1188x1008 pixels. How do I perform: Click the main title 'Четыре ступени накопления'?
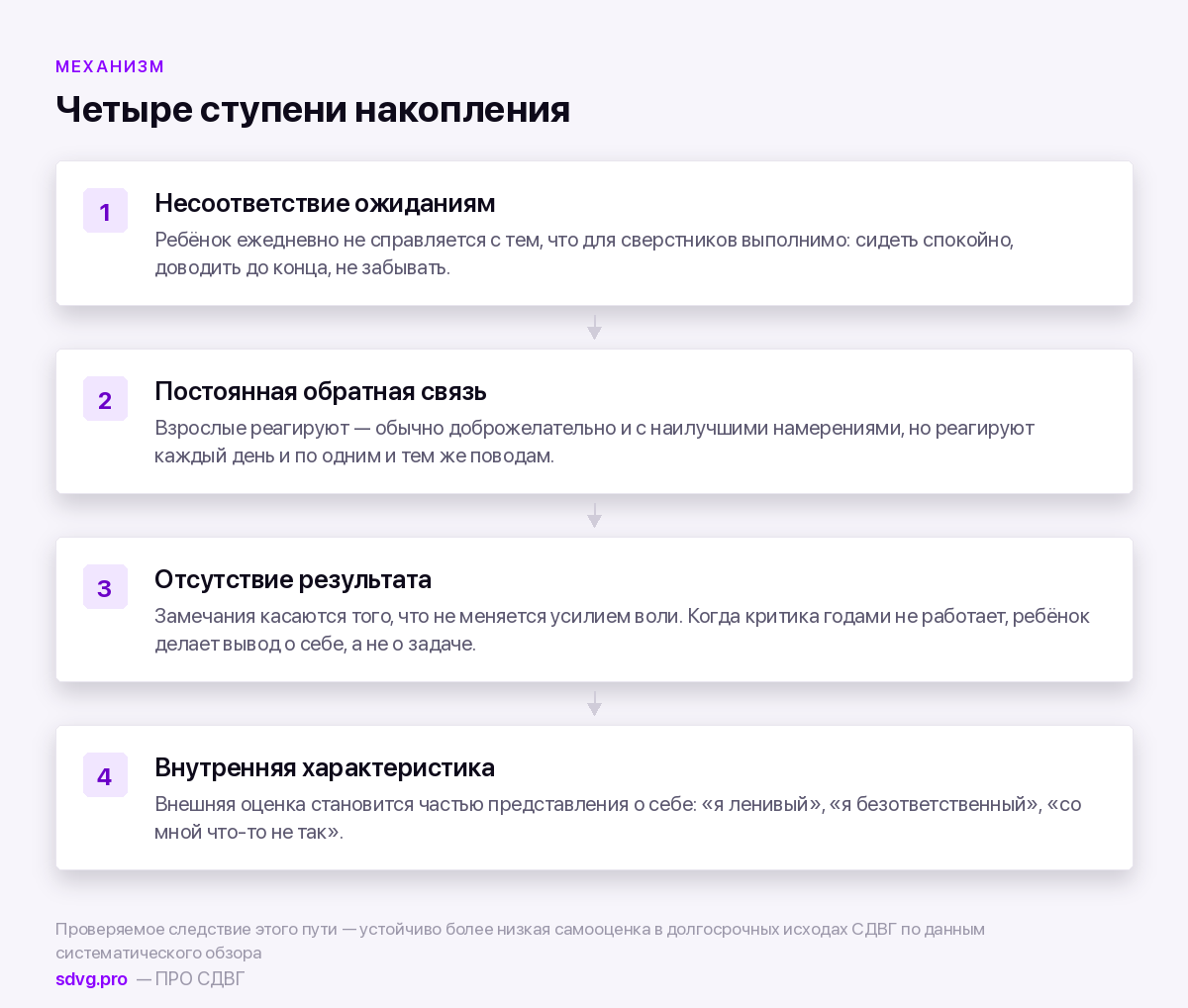click(313, 109)
